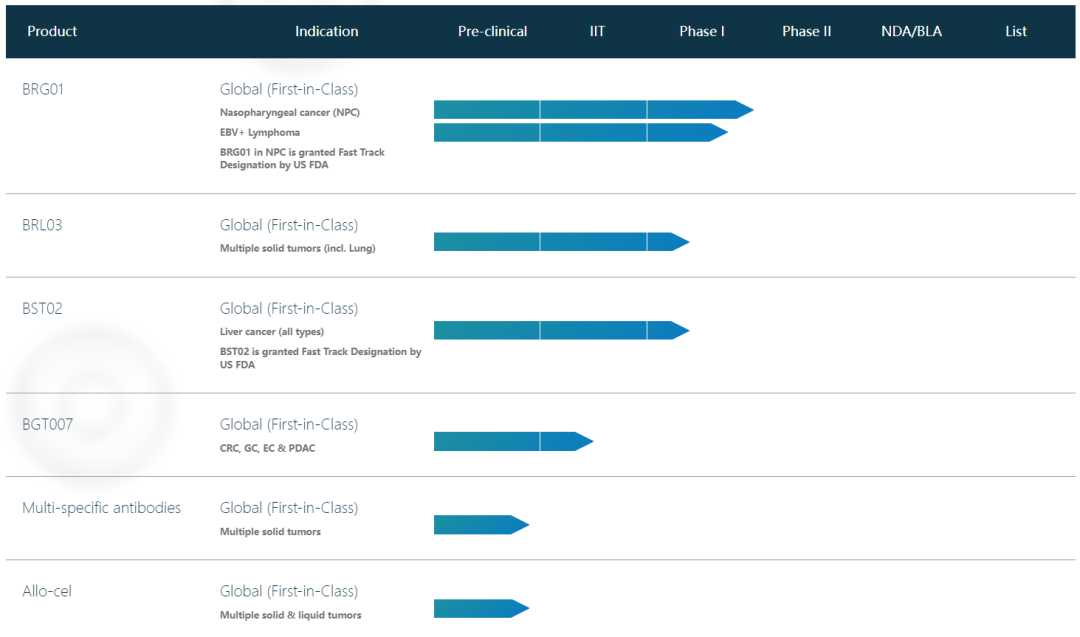
Task: Click the Allo-cel pre-clinical progress bar
Action: point(480,608)
